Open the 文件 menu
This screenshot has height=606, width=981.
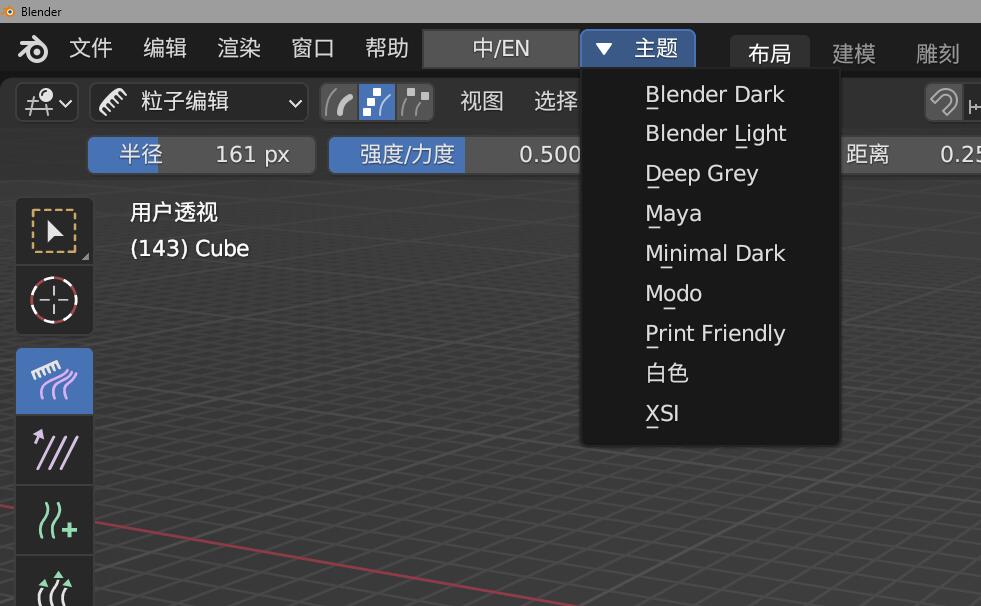click(x=91, y=48)
